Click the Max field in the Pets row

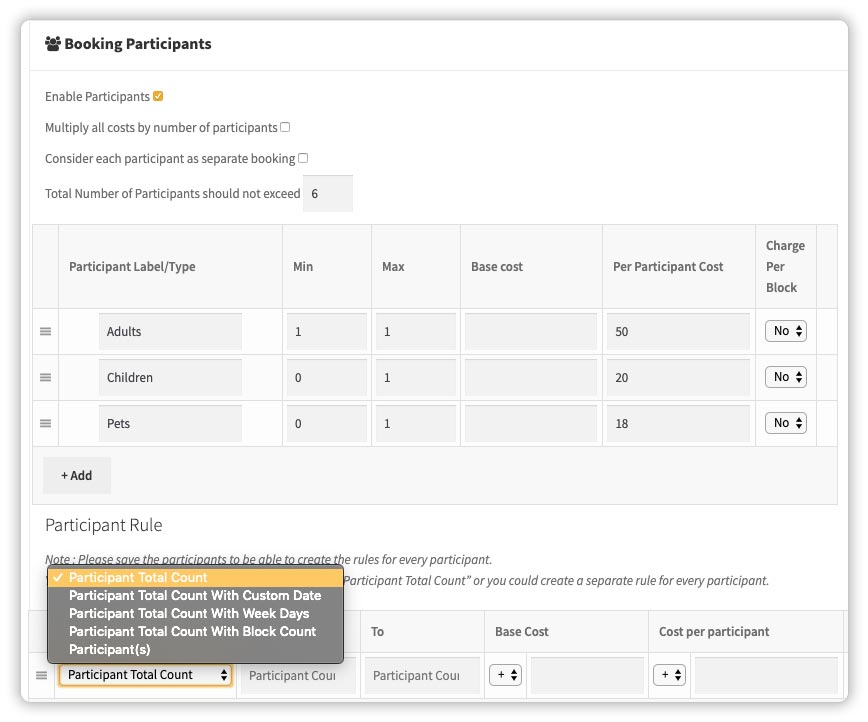pyautogui.click(x=416, y=424)
